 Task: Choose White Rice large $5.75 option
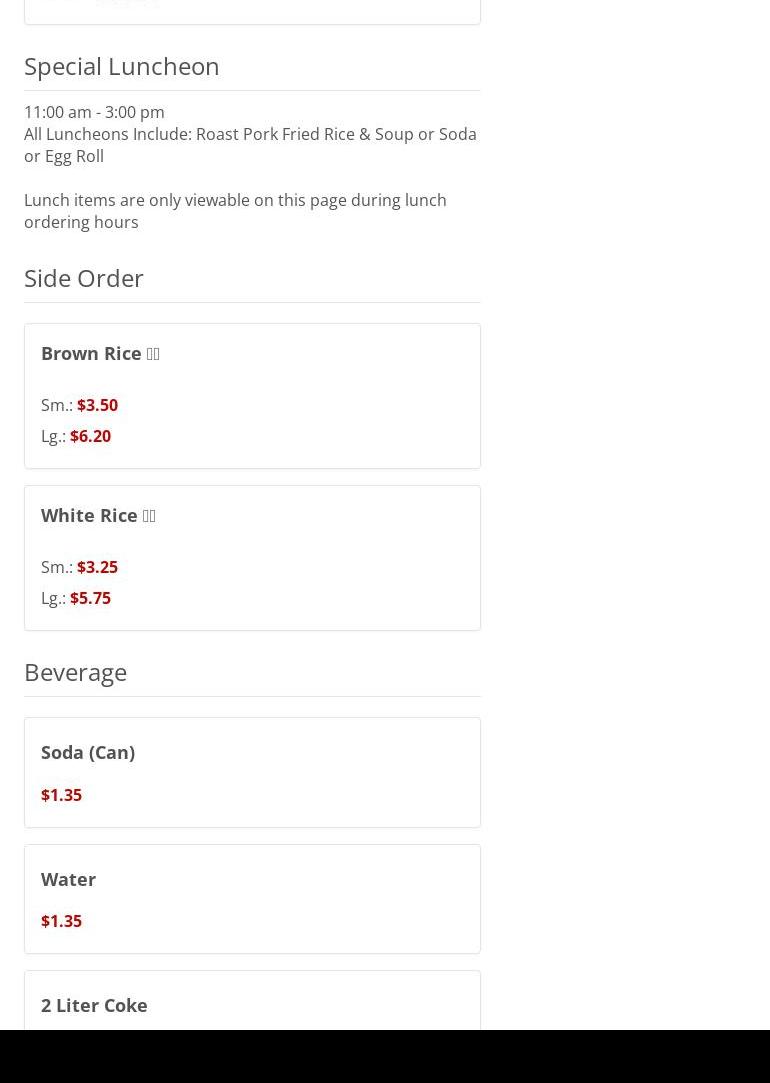click(90, 598)
